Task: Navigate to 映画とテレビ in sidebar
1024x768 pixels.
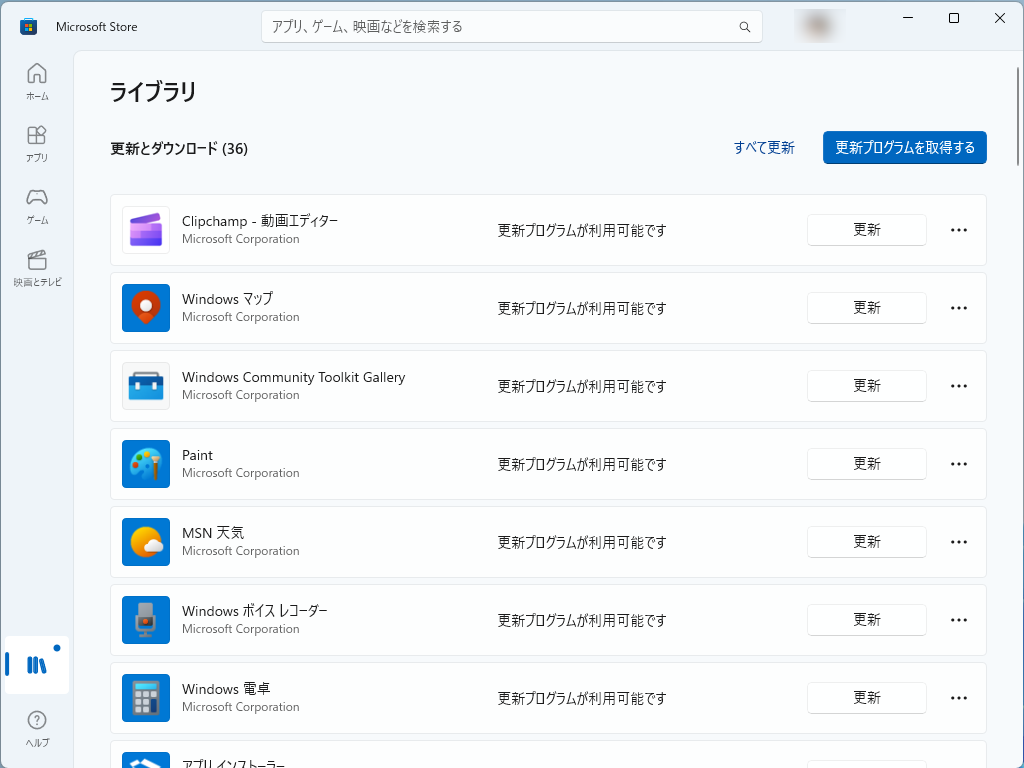Action: point(36,268)
